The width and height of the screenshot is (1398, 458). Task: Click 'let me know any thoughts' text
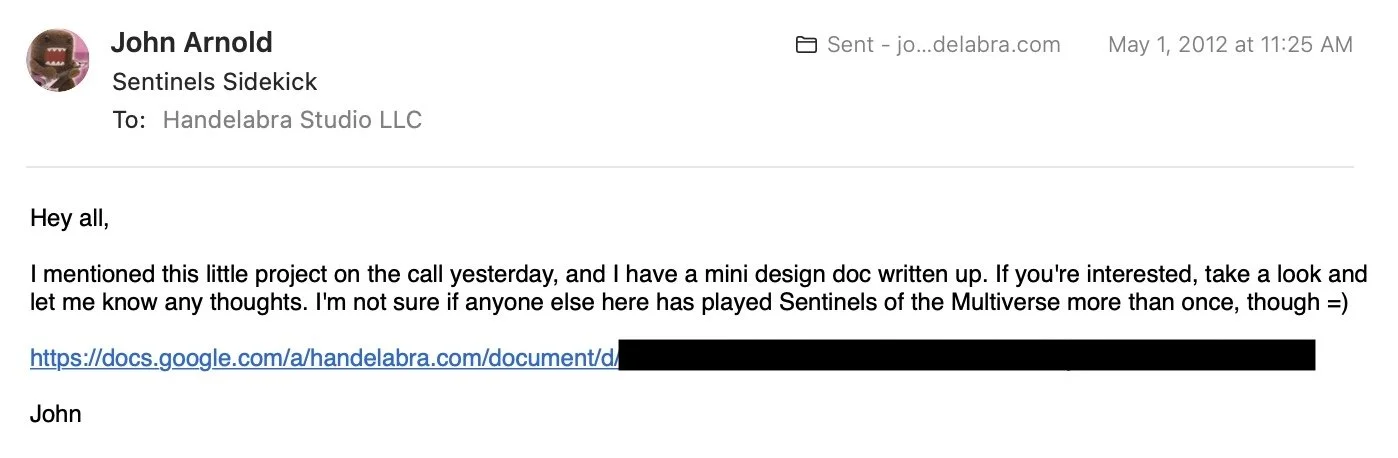click(141, 304)
